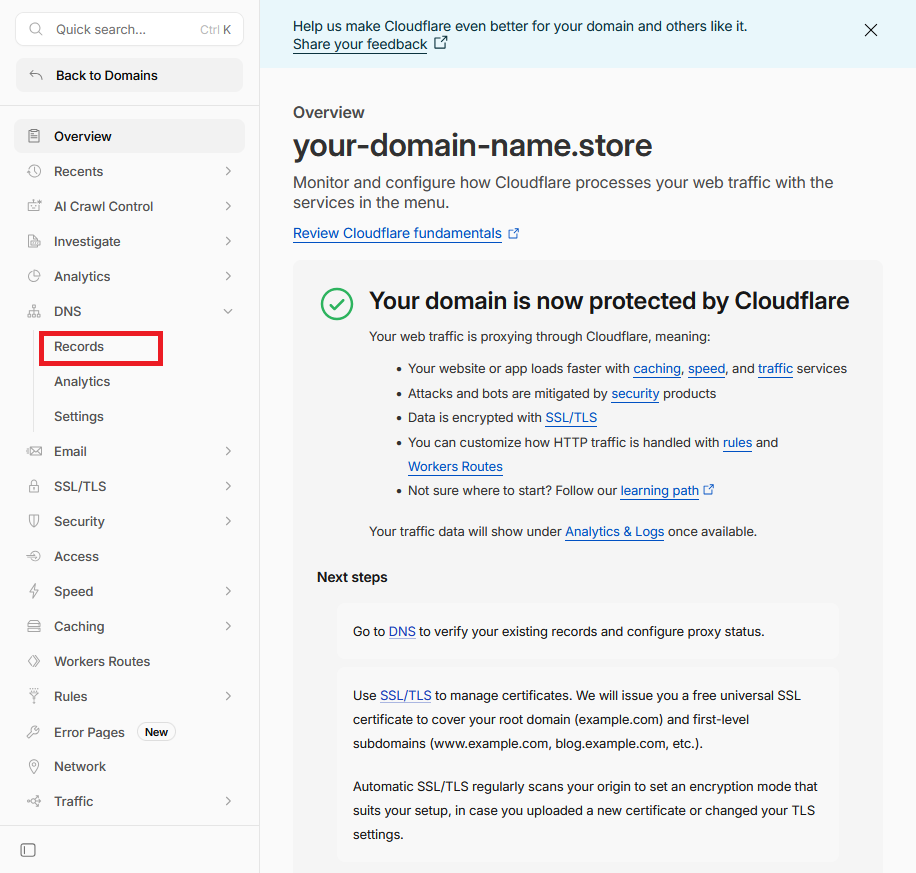Screen dimensions: 916x873
Task: Expand the Traffic section chevron
Action: [x=228, y=801]
